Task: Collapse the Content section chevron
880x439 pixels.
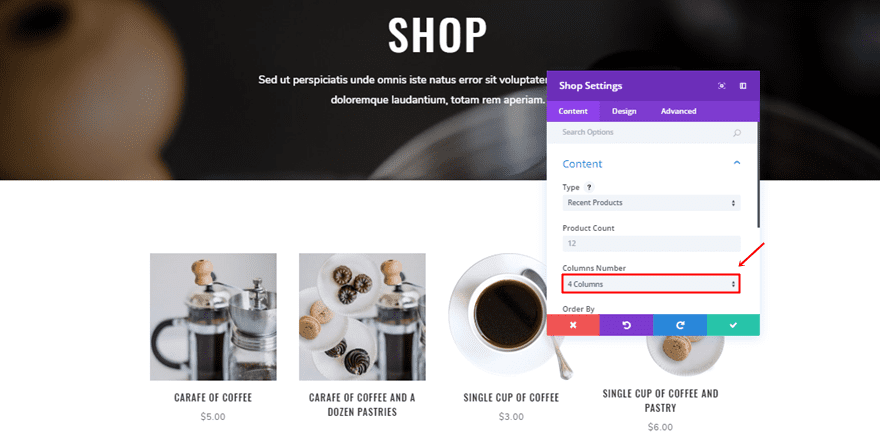Action: 737,163
